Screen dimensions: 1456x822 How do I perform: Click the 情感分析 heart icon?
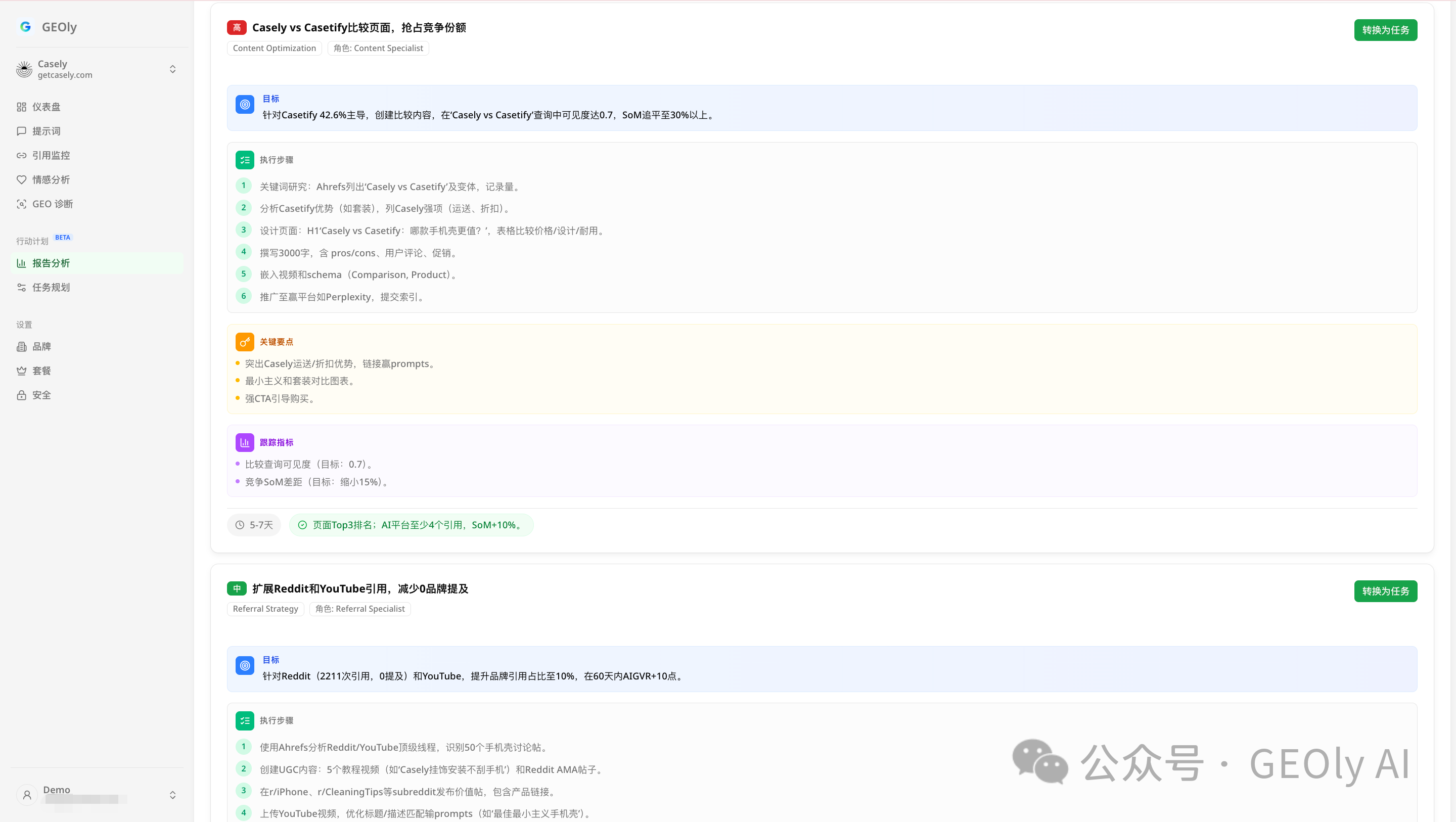[21, 180]
